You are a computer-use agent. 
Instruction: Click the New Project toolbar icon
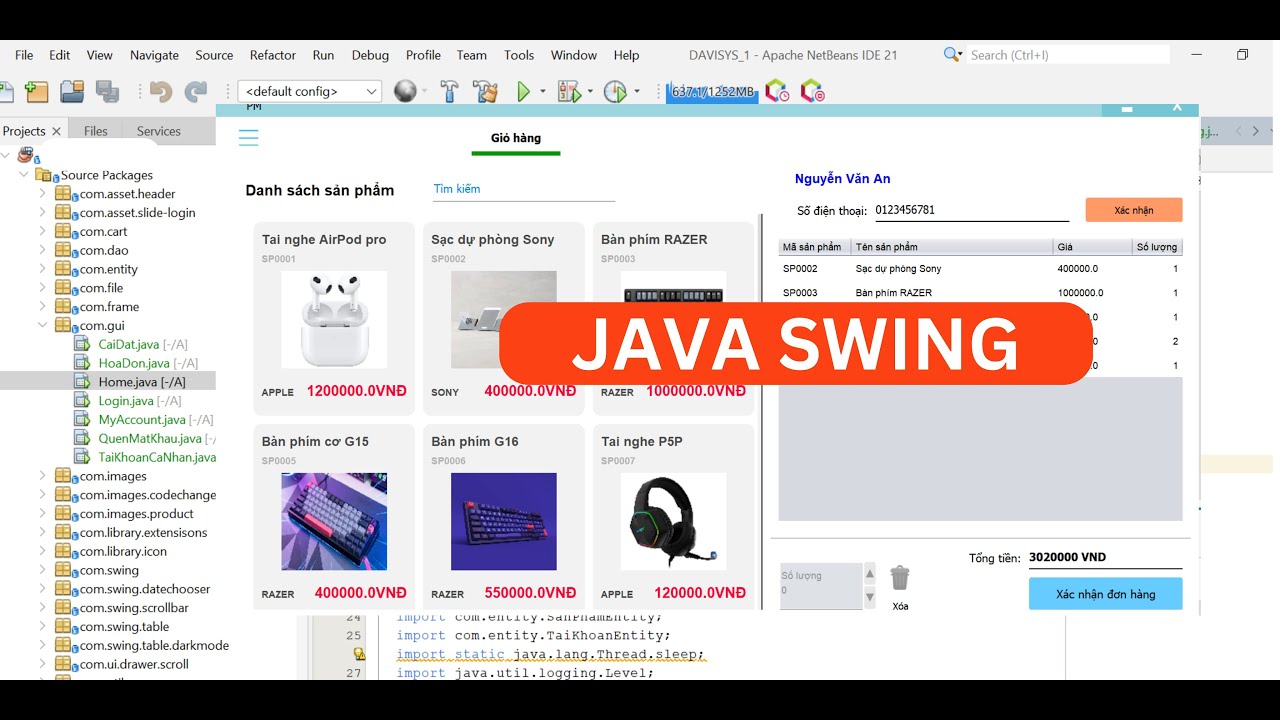click(x=37, y=91)
